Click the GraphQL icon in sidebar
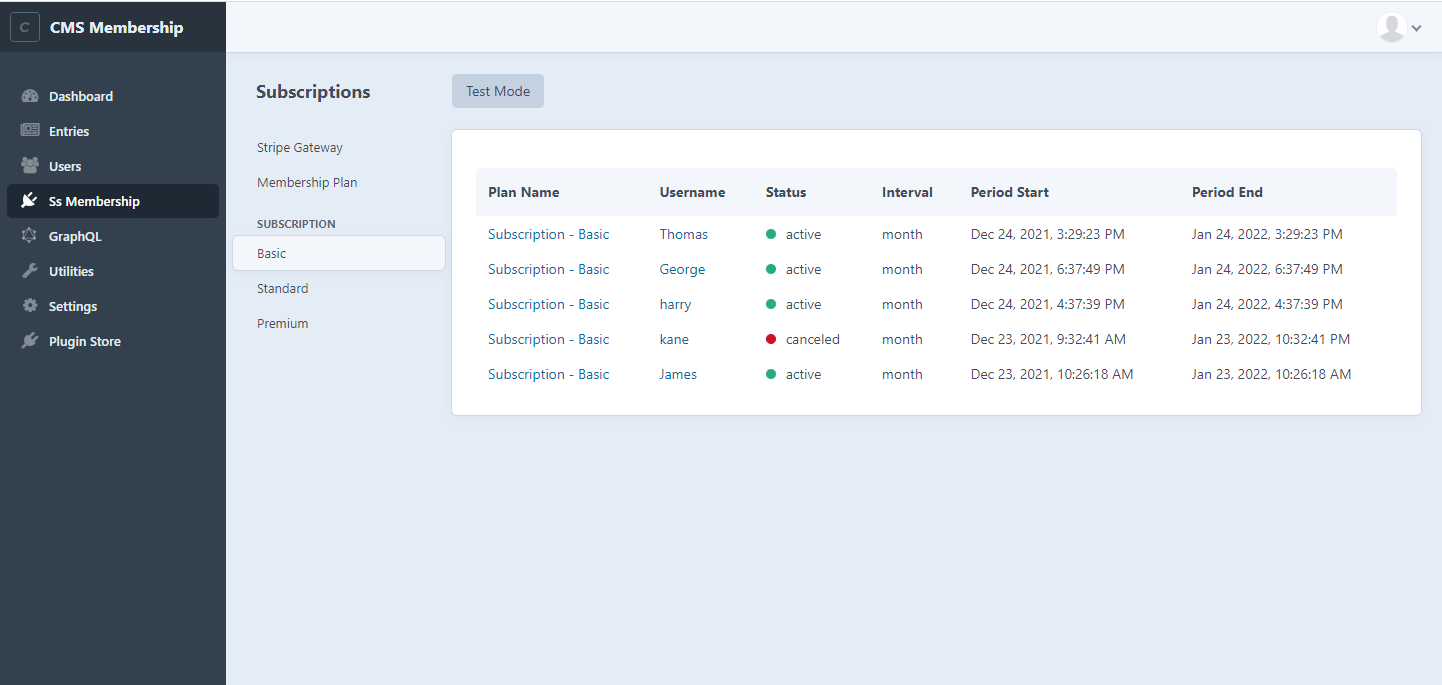 click(x=30, y=236)
